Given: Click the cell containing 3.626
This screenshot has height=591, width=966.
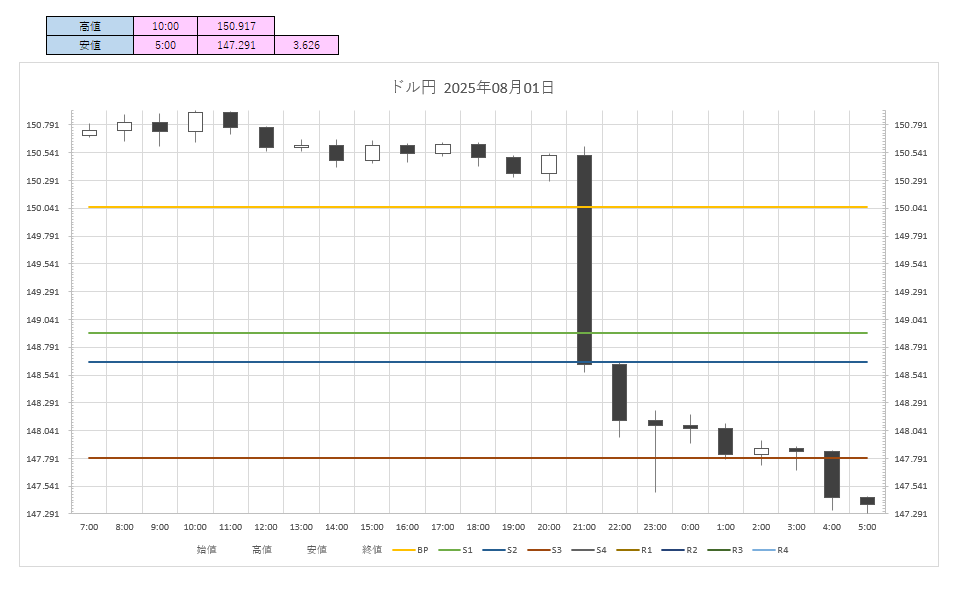Looking at the screenshot, I should 306,45.
